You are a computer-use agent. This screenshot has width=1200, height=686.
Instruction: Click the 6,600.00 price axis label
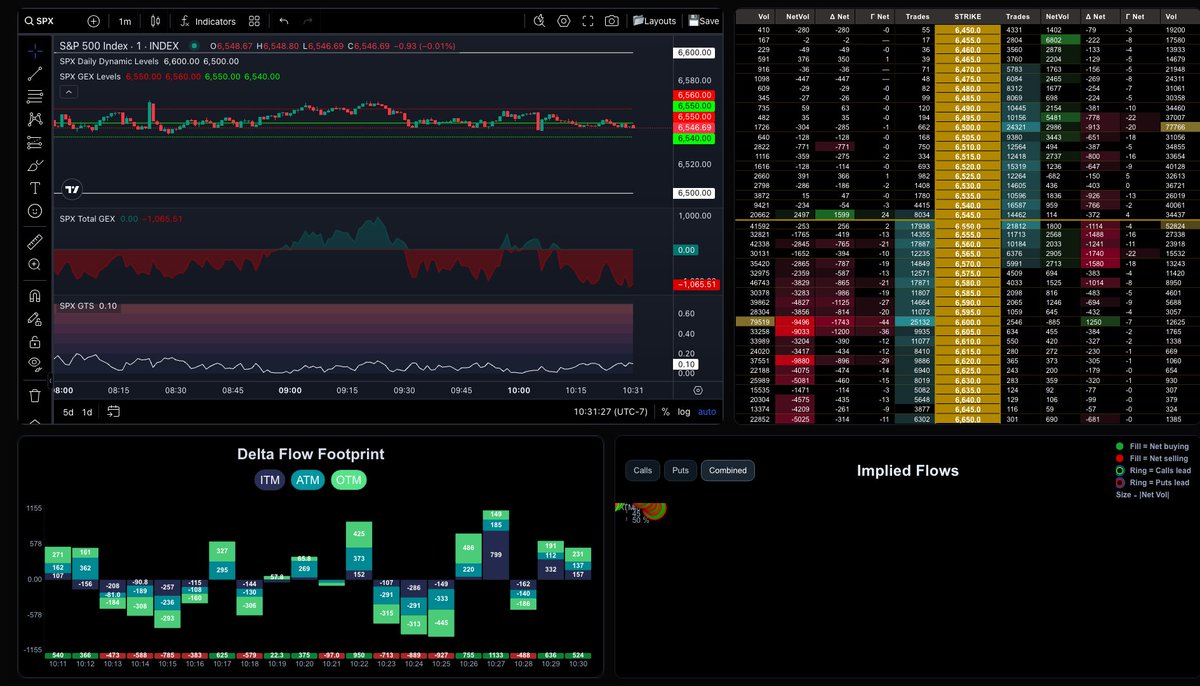click(x=695, y=52)
